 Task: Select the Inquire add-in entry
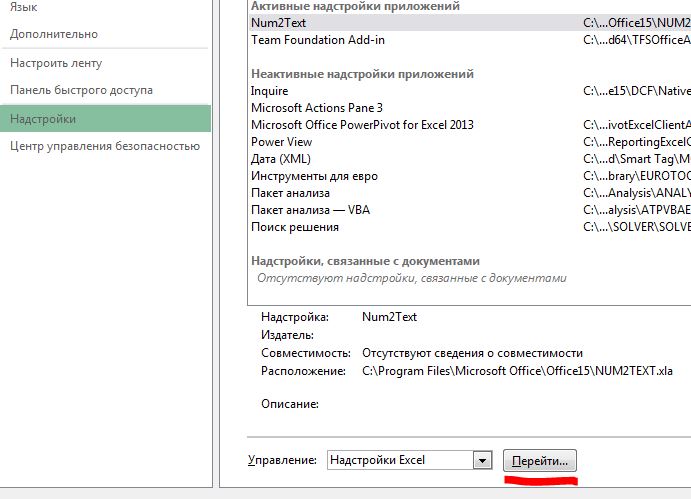pyautogui.click(x=270, y=91)
